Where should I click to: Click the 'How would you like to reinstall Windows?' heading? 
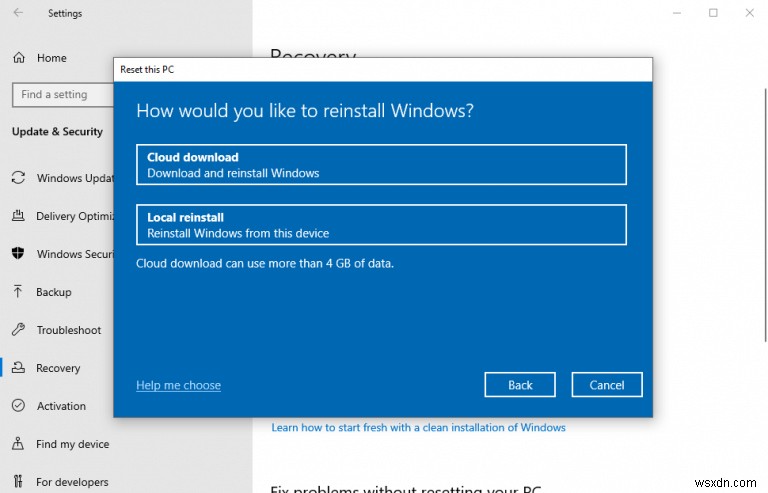tap(305, 111)
